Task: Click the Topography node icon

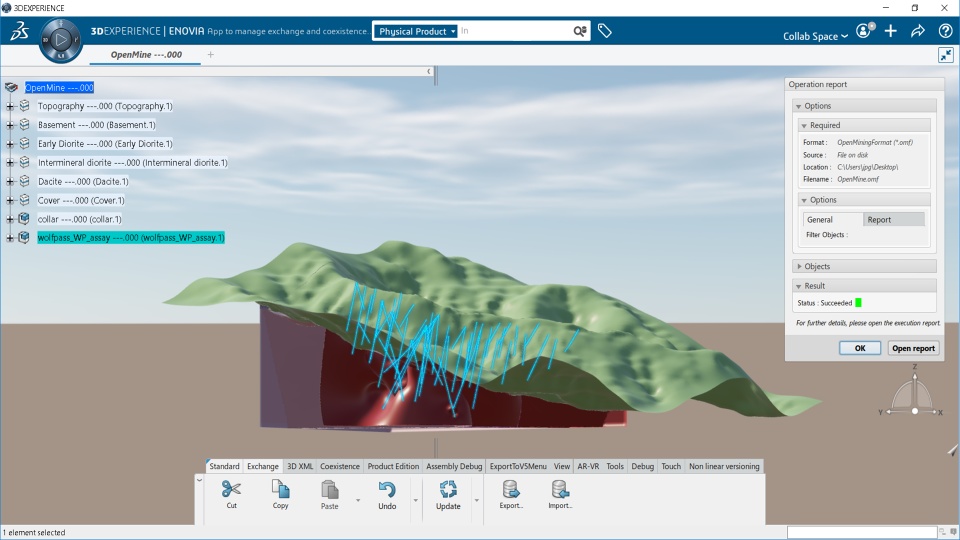Action: 24,106
